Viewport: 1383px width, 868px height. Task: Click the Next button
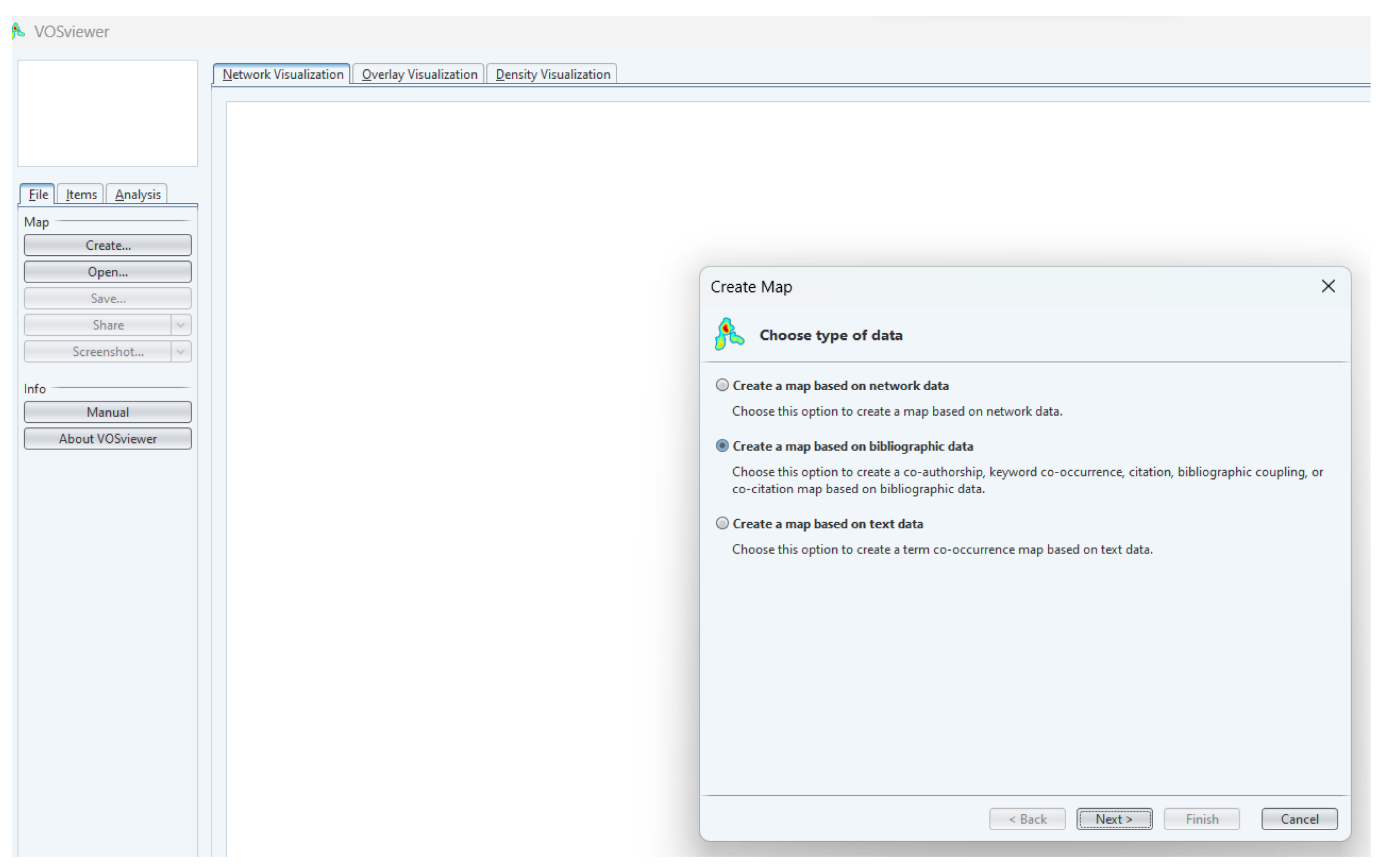pos(1114,819)
